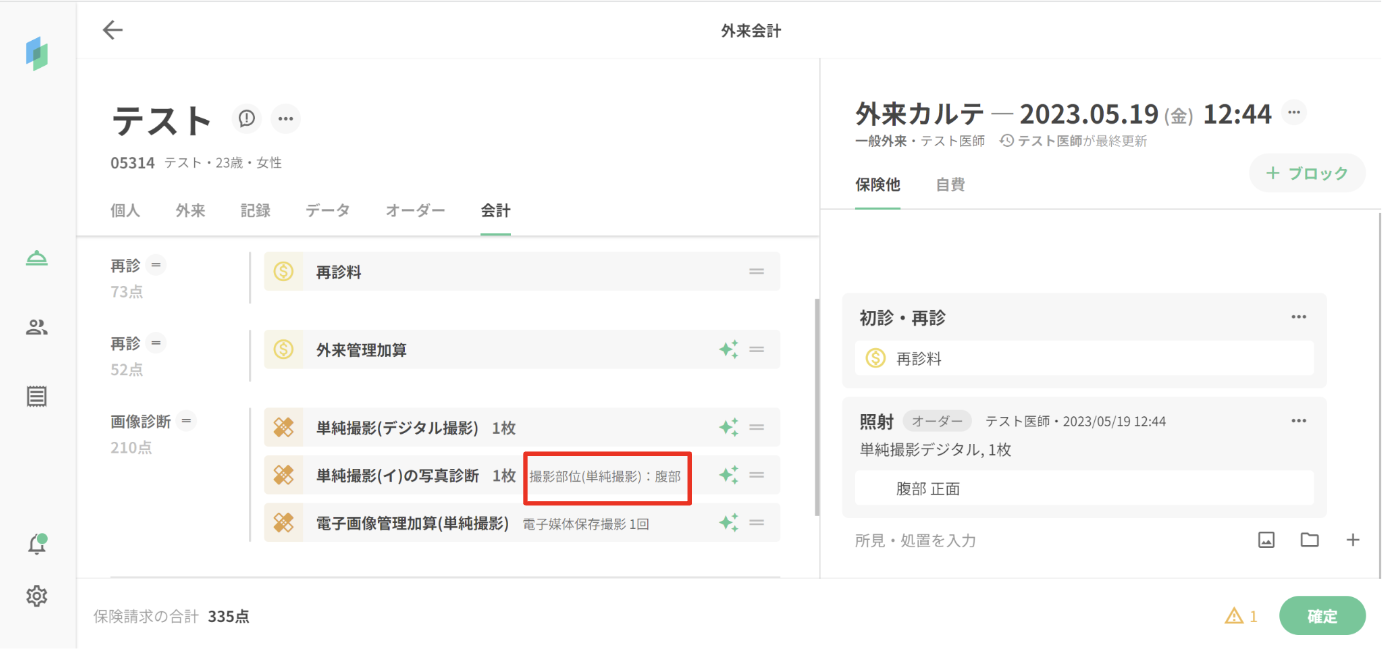Click the 再診料 entry in 初診・再診 block
The width and height of the screenshot is (1388, 657).
point(1084,358)
